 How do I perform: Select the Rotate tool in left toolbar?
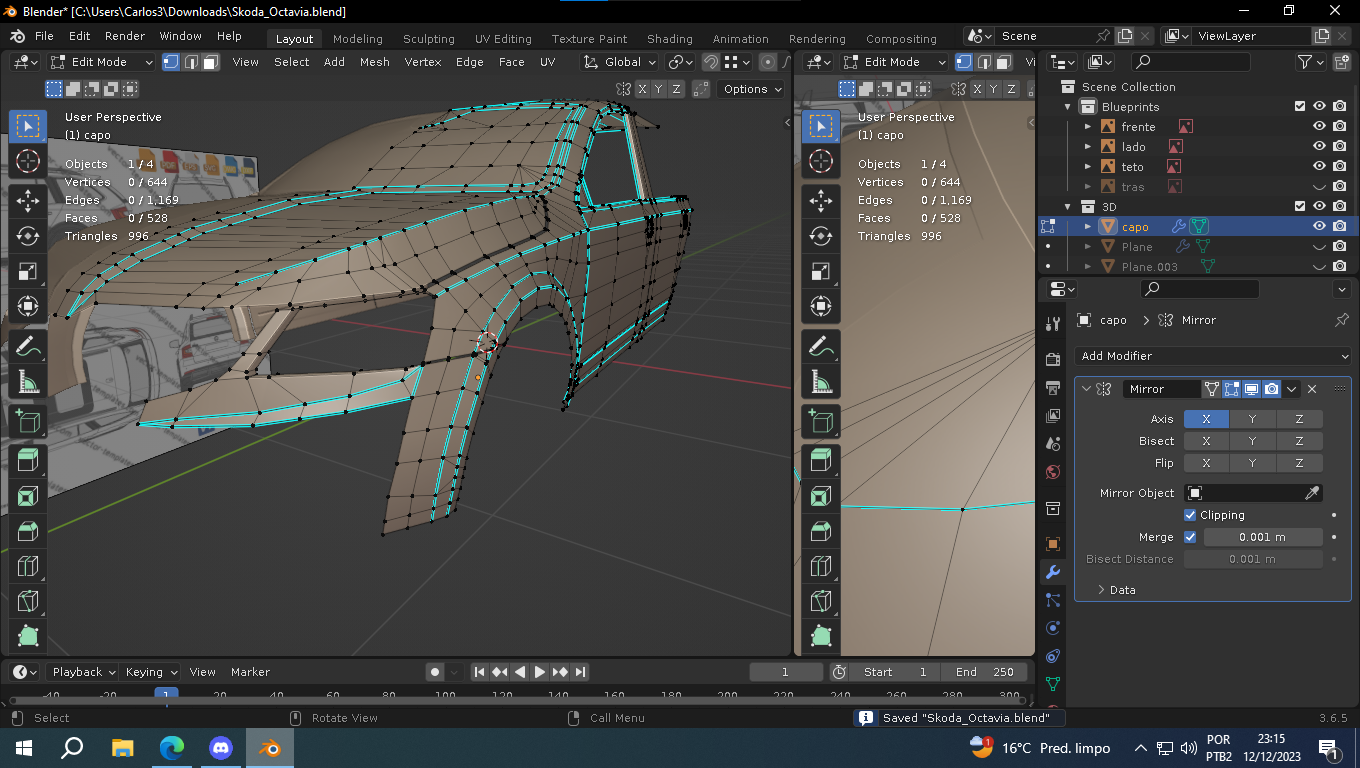[28, 236]
